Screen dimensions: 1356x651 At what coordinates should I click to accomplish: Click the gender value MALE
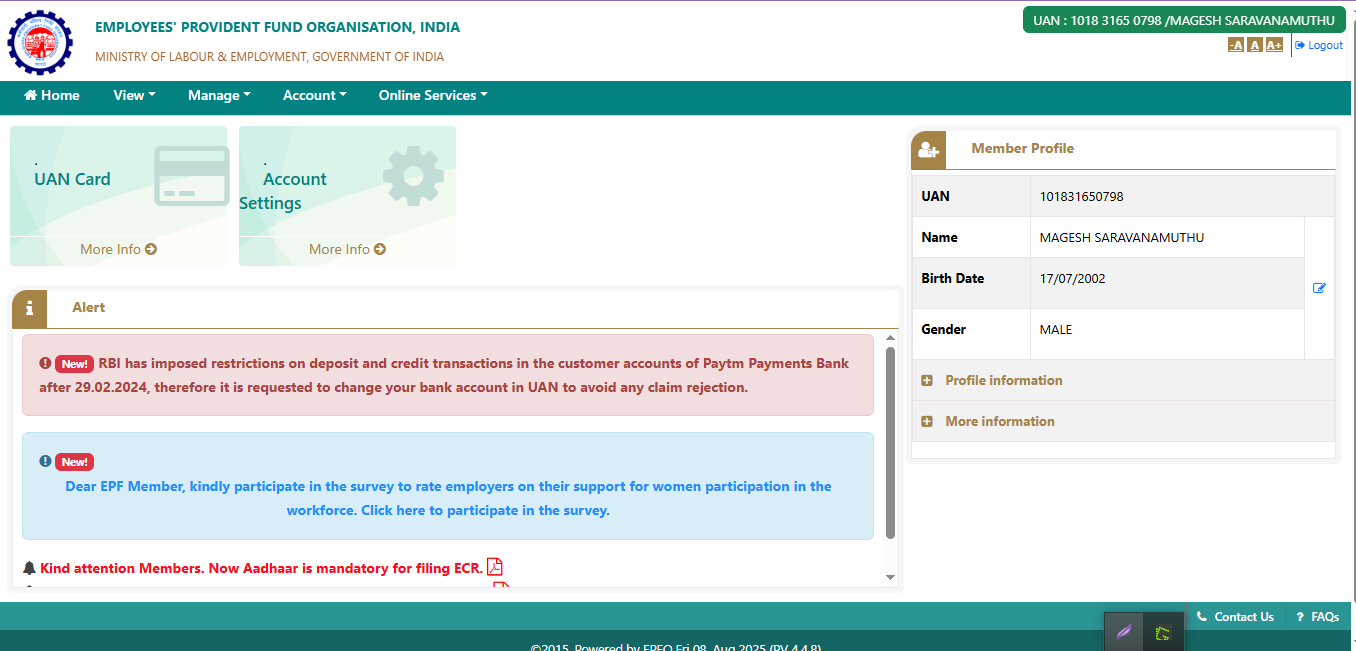1056,329
